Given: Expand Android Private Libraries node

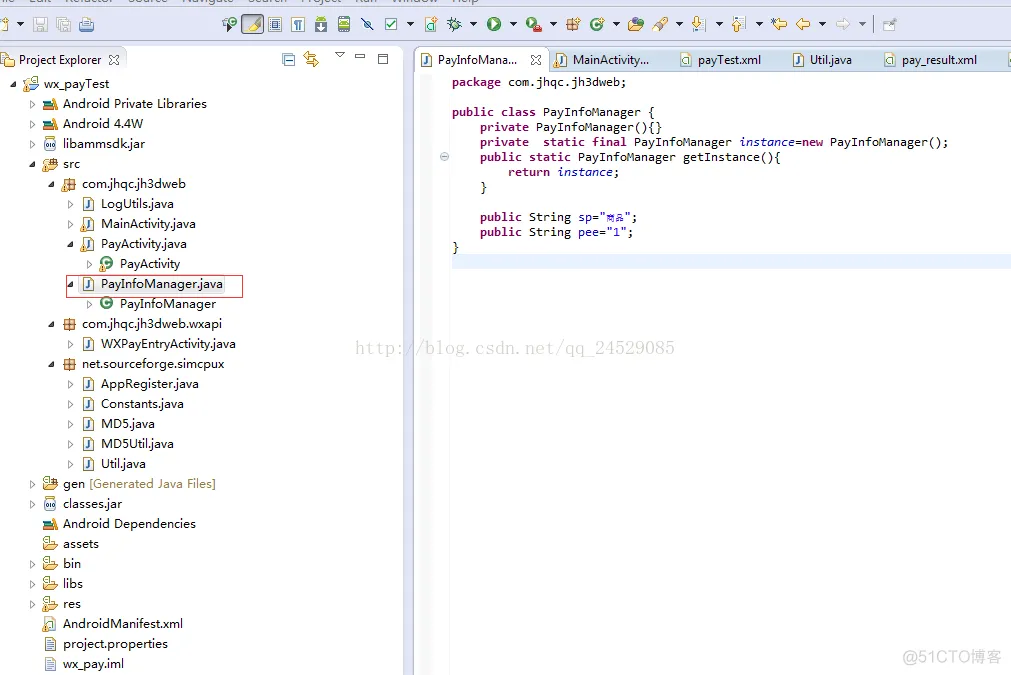Looking at the screenshot, I should pos(32,104).
